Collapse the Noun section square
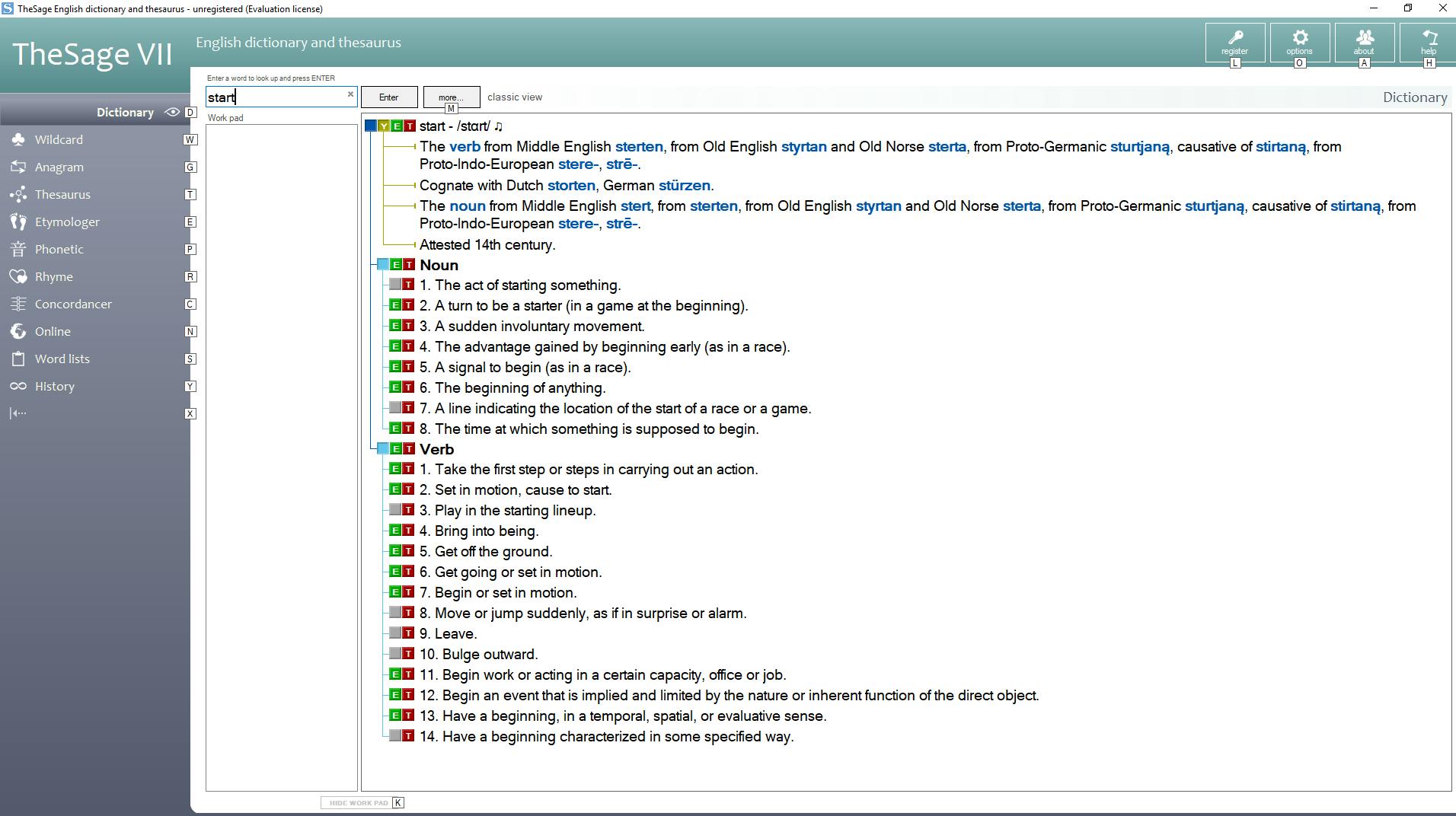 [x=383, y=265]
